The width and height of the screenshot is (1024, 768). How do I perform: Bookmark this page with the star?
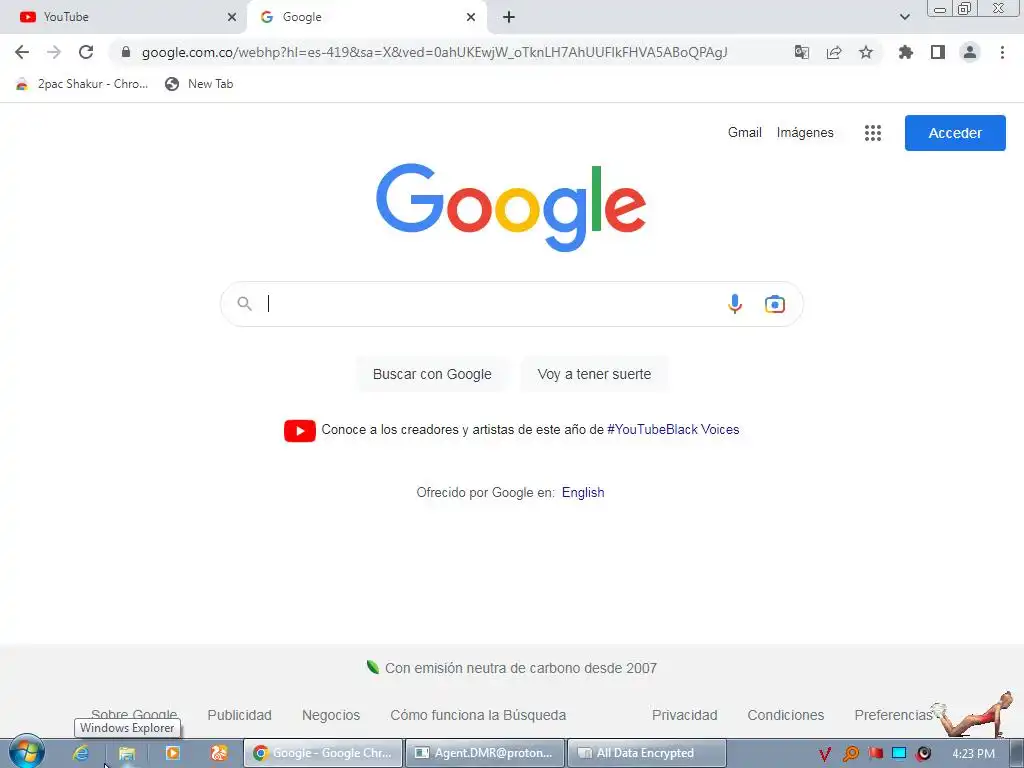coord(866,52)
